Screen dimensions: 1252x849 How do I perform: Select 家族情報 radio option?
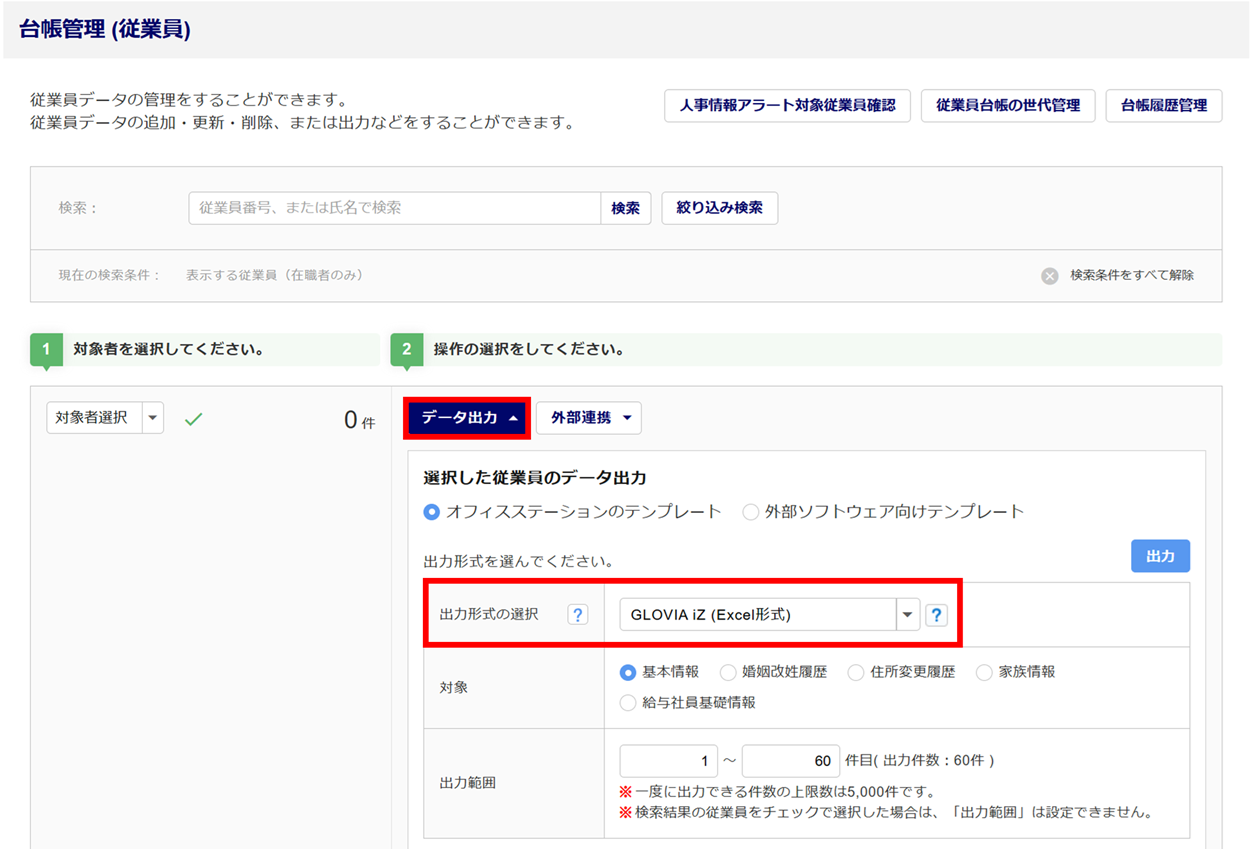[984, 672]
